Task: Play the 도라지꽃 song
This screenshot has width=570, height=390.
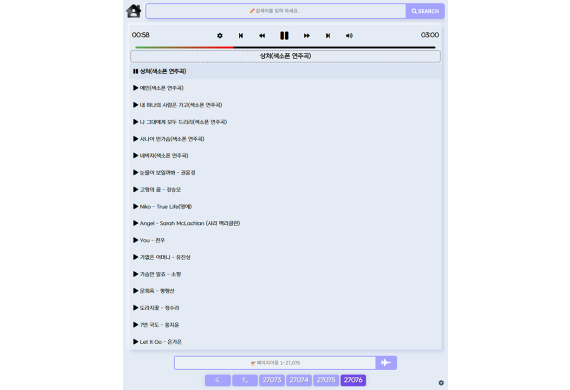Action: [285, 308]
